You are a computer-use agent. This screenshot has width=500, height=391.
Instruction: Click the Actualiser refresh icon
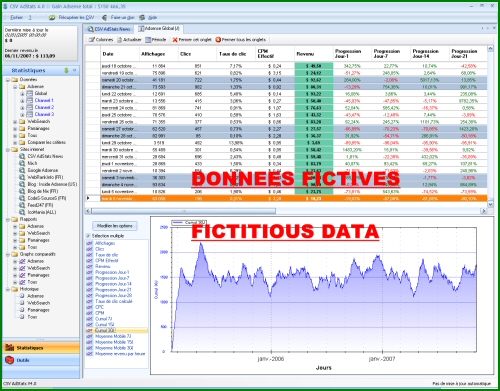point(119,40)
